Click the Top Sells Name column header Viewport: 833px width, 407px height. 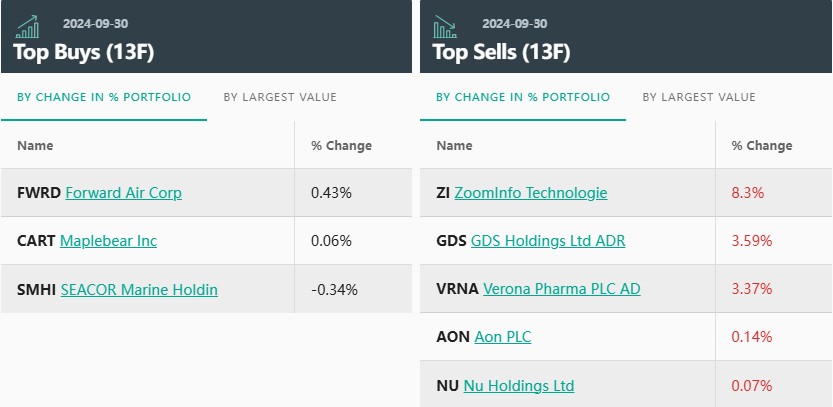tap(455, 145)
